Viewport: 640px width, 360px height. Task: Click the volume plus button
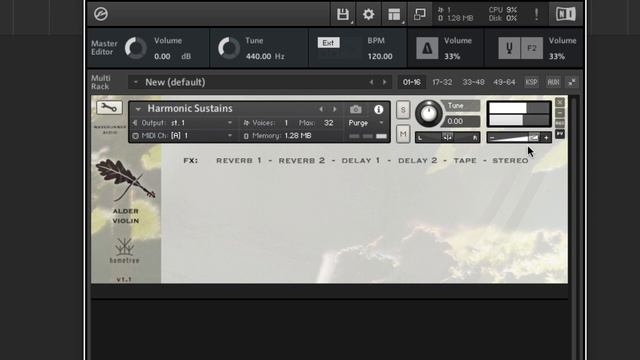(546, 138)
